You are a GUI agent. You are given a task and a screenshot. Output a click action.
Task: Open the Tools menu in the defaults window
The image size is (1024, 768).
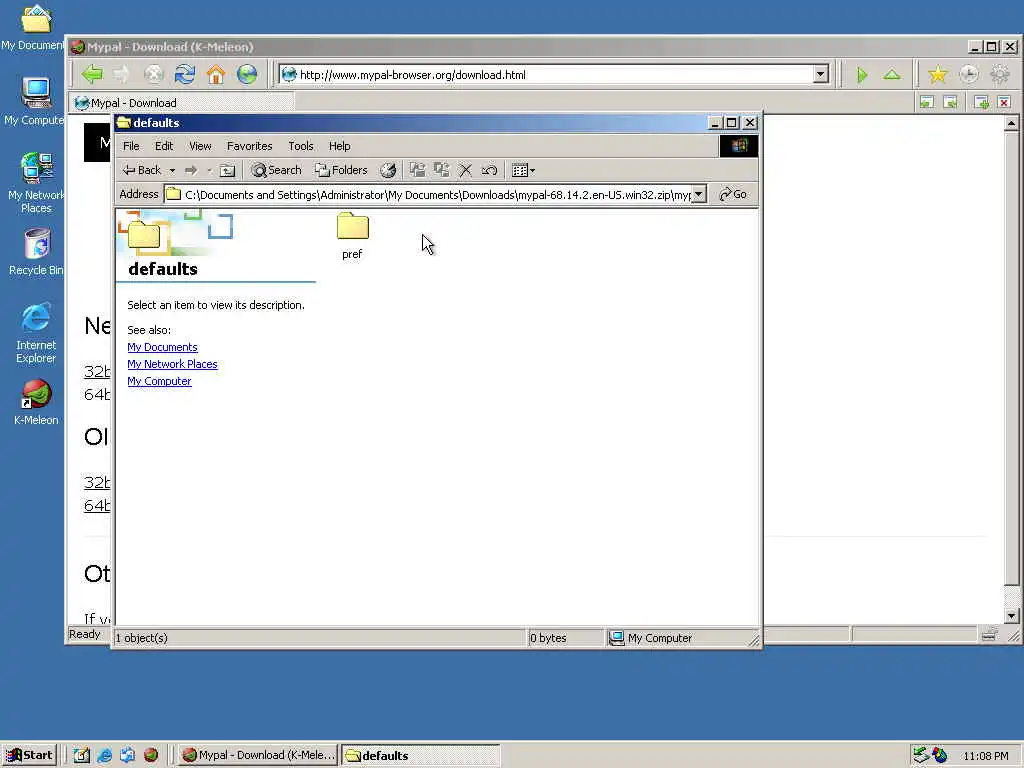point(301,146)
